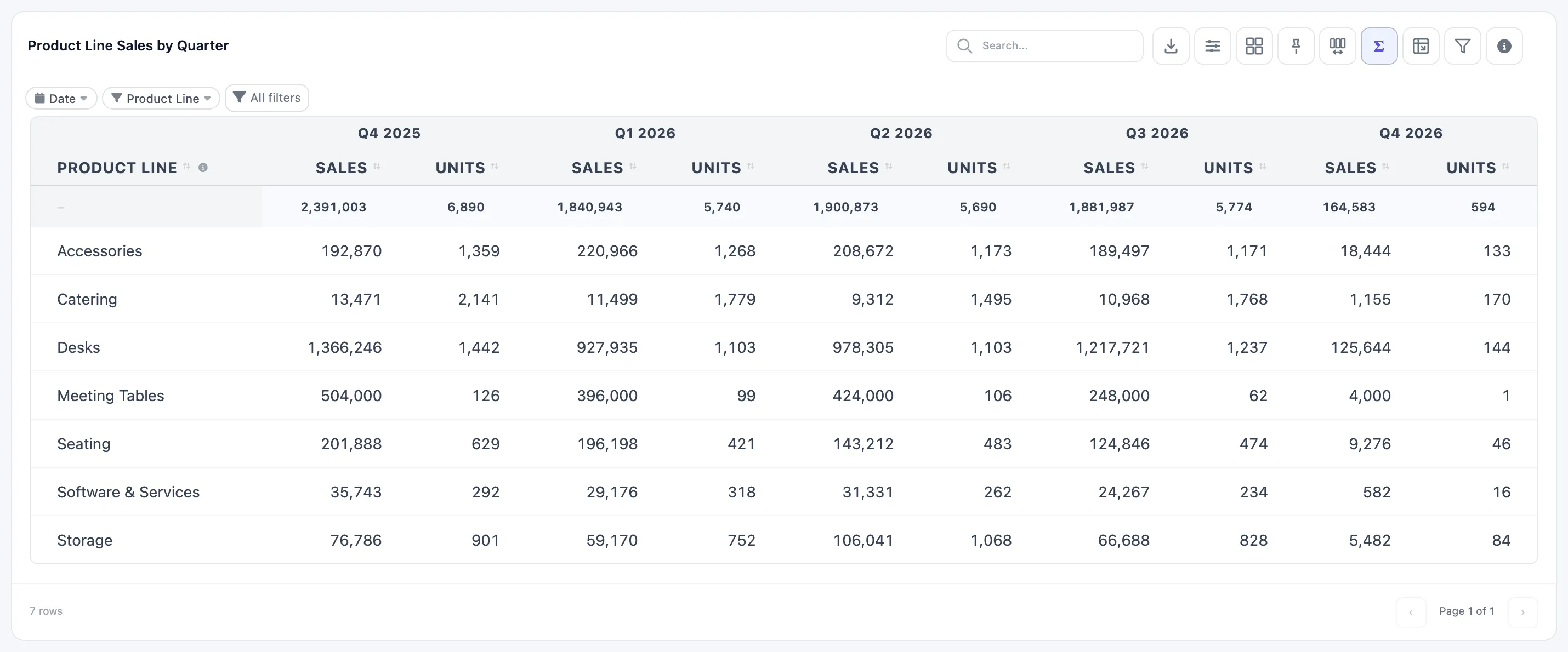
Task: Click the grid layout icon
Action: (1254, 45)
